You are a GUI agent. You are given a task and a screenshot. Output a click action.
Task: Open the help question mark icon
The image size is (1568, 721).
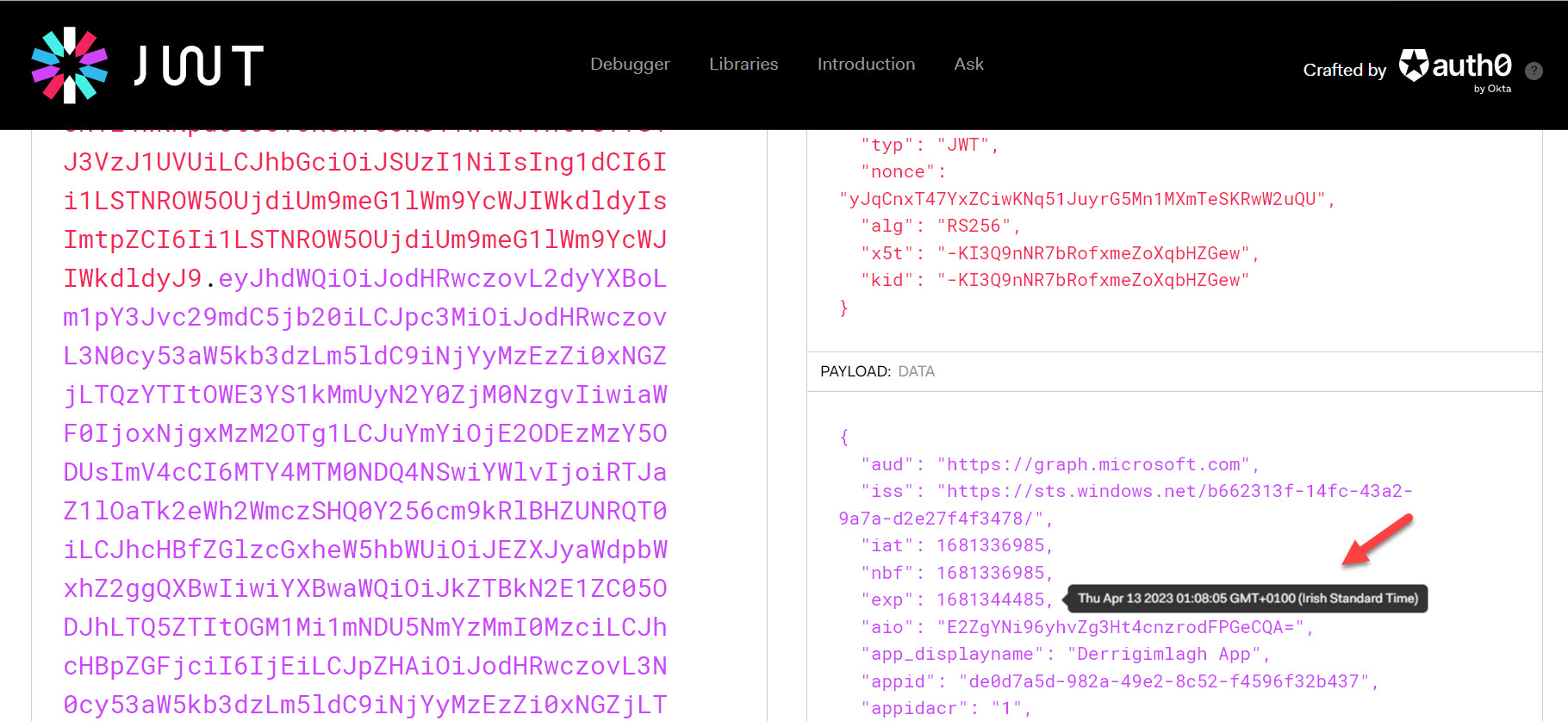click(x=1534, y=71)
